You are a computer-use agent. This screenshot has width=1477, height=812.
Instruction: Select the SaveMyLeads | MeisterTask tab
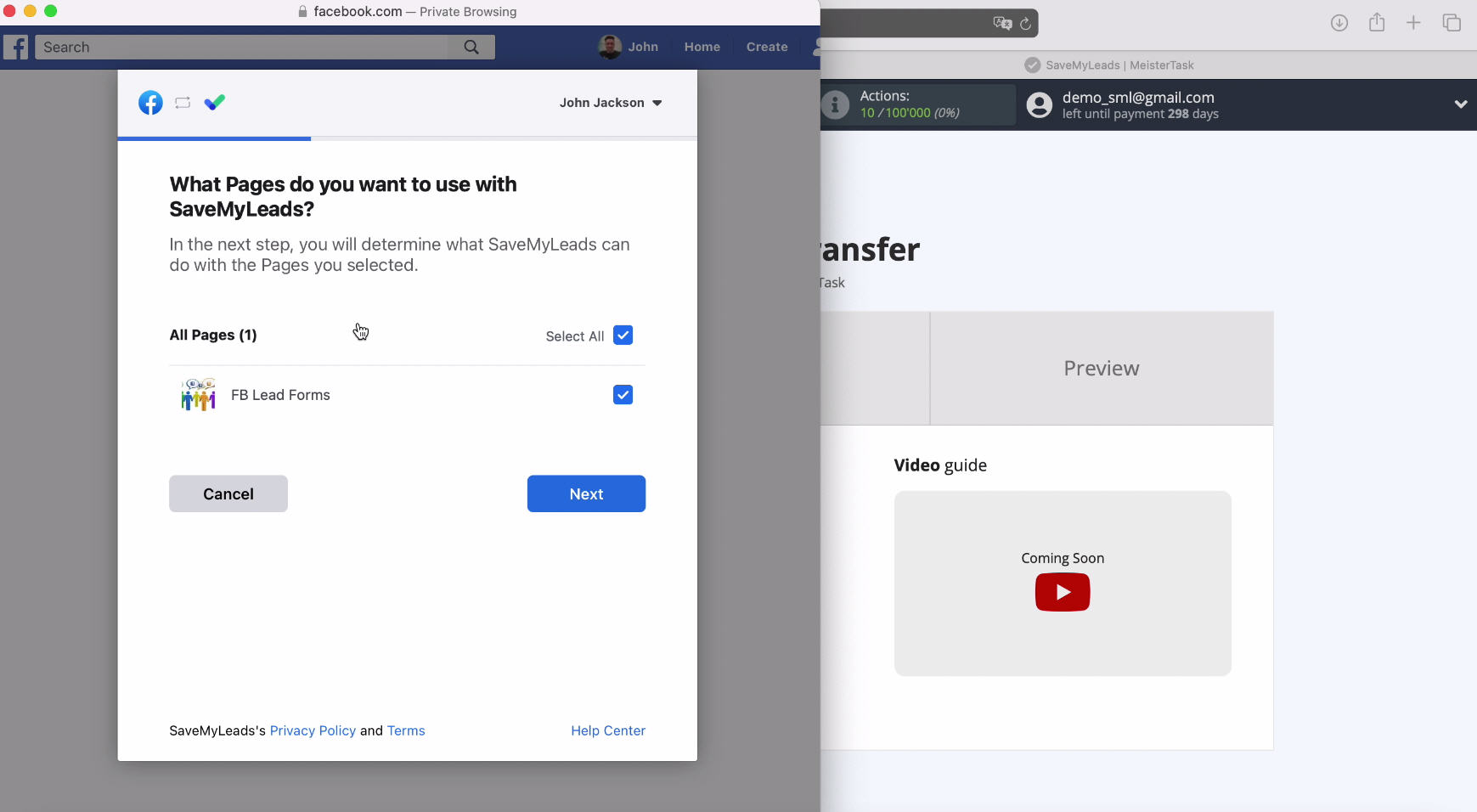[1109, 65]
